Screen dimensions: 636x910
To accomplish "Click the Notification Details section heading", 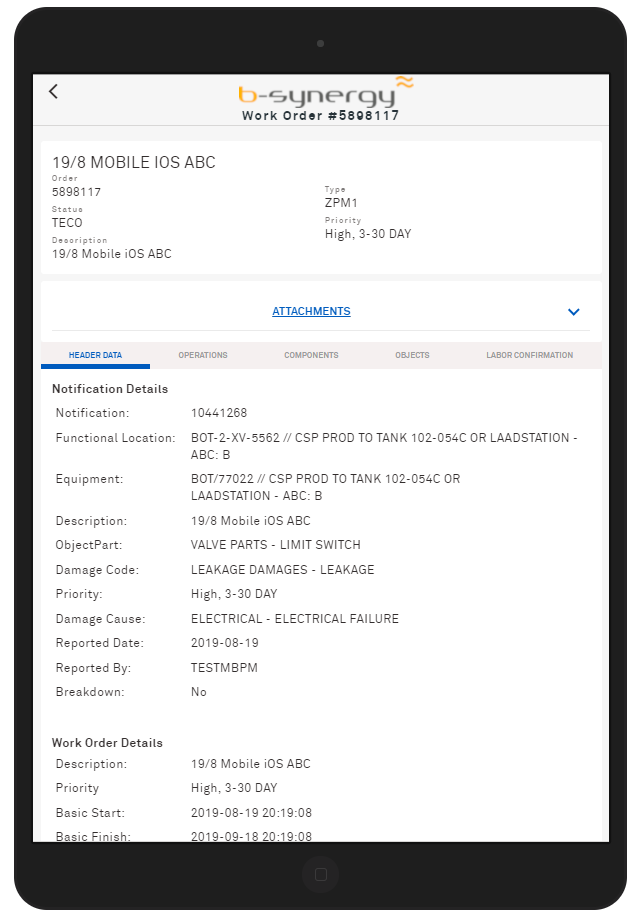I will 110,389.
